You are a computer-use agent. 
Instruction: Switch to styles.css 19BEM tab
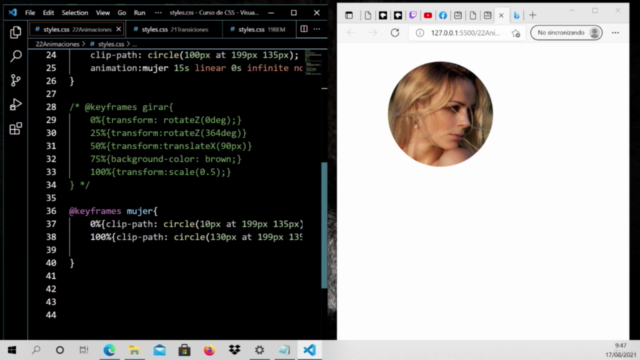pos(259,29)
